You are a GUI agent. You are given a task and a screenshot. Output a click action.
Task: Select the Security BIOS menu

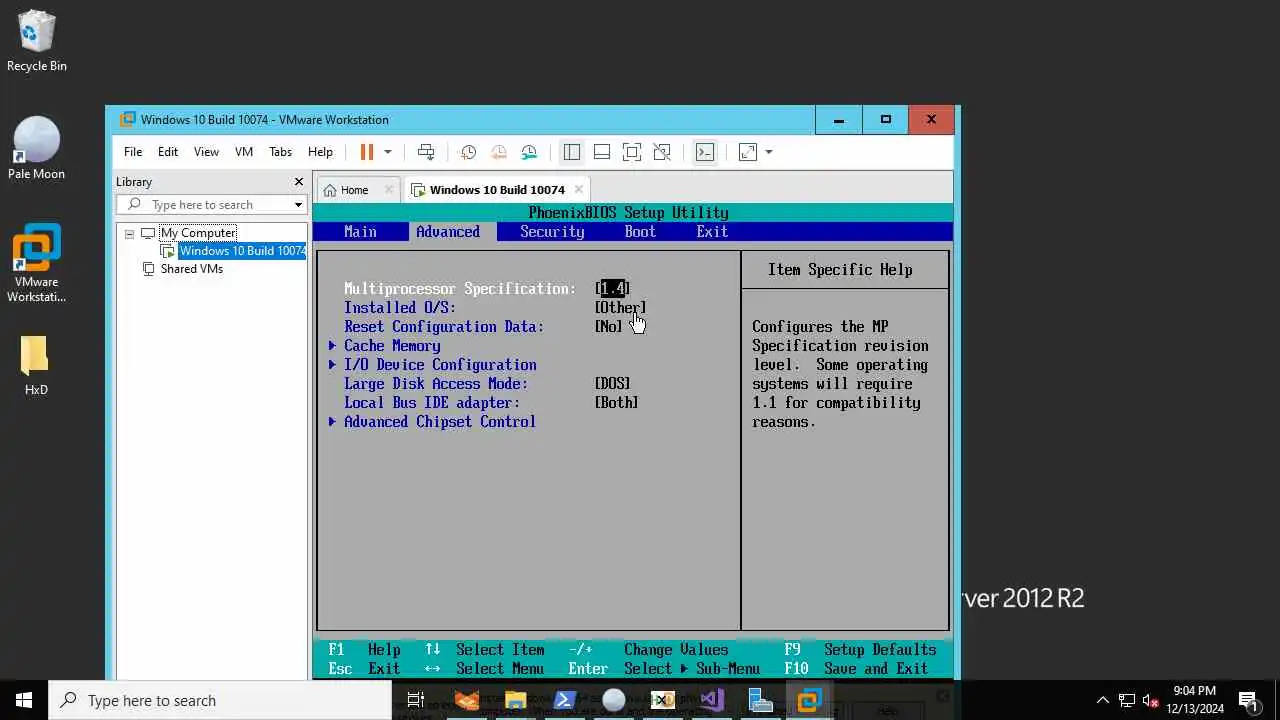click(x=552, y=232)
